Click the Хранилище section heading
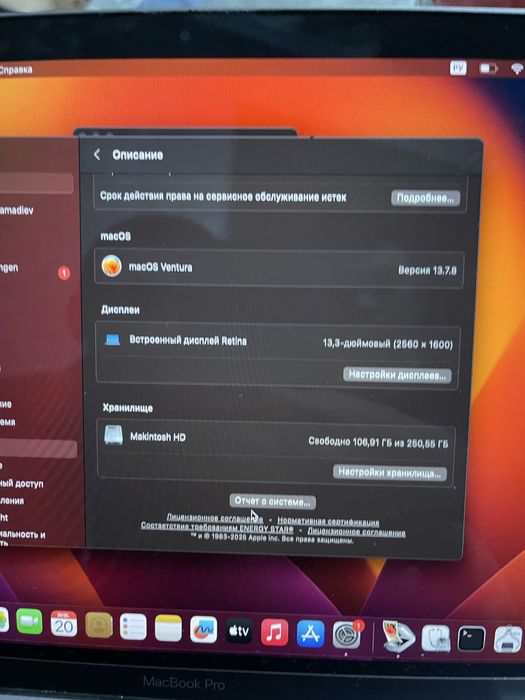This screenshot has width=525, height=700. pos(128,408)
